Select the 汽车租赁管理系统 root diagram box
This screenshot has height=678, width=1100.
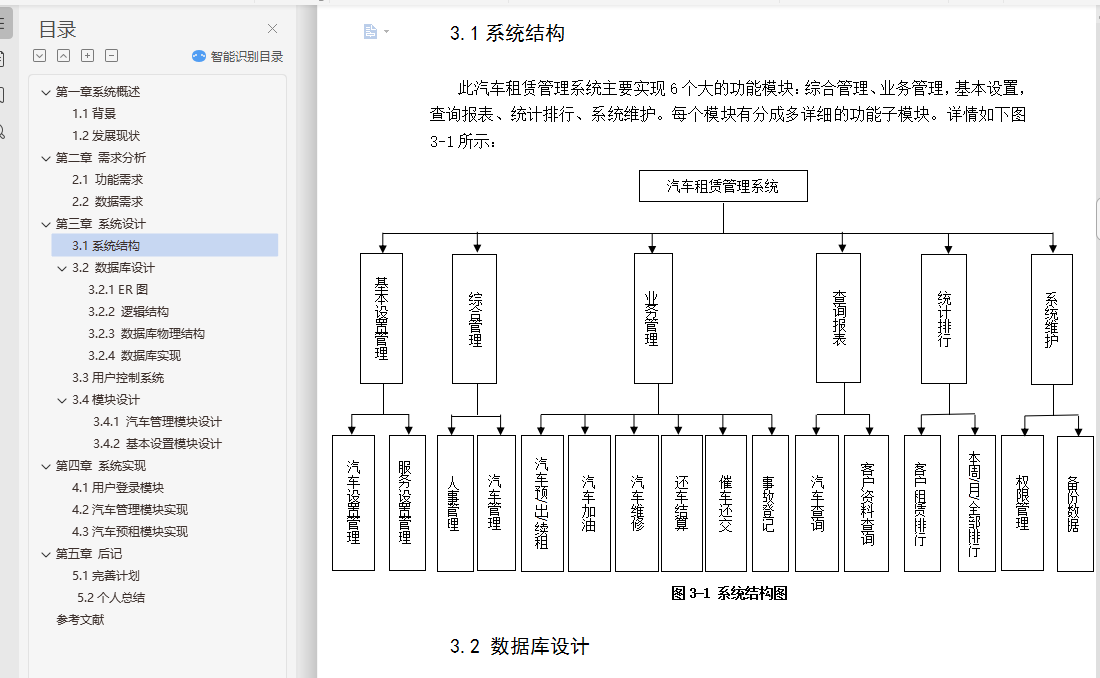coord(723,186)
